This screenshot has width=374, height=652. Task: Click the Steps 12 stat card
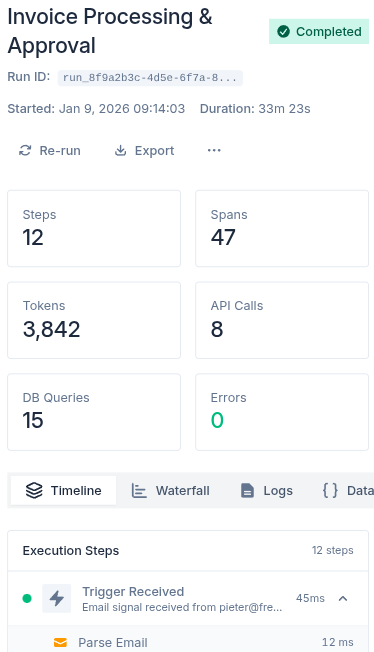[94, 228]
